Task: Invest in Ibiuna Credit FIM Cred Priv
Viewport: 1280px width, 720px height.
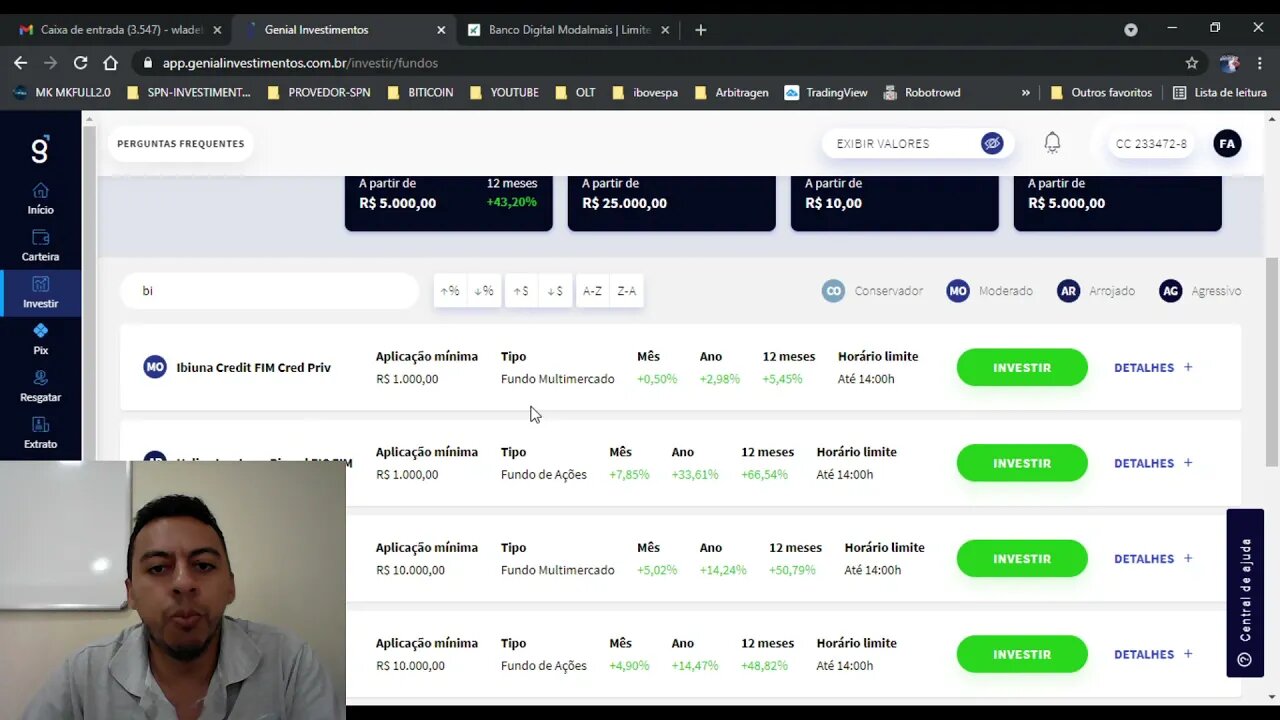Action: [x=1022, y=367]
